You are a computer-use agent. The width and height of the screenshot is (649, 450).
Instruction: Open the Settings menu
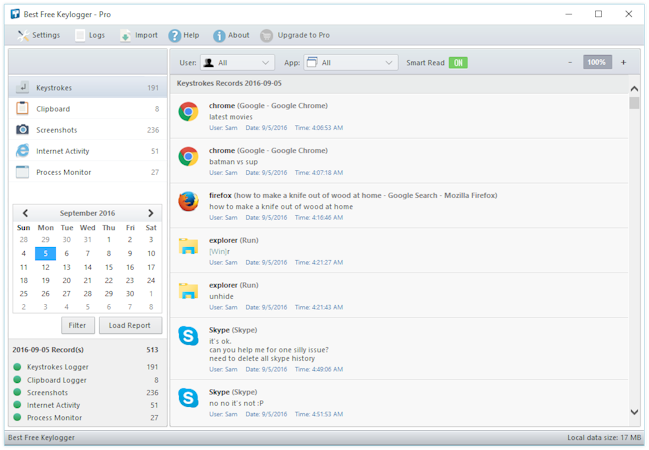click(x=38, y=36)
